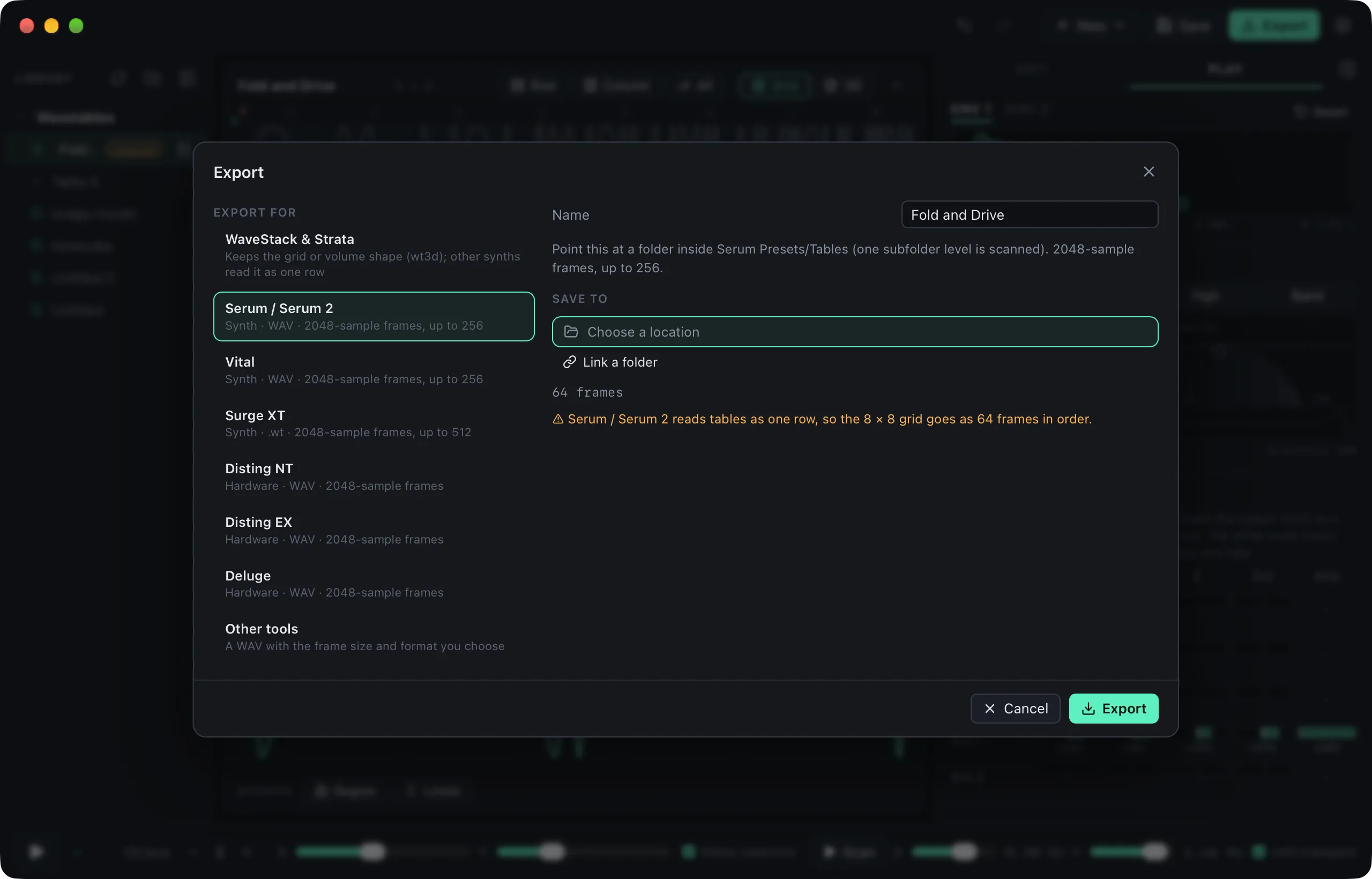The width and height of the screenshot is (1372, 879).
Task: Click the '64 frames' text
Action: tap(587, 392)
